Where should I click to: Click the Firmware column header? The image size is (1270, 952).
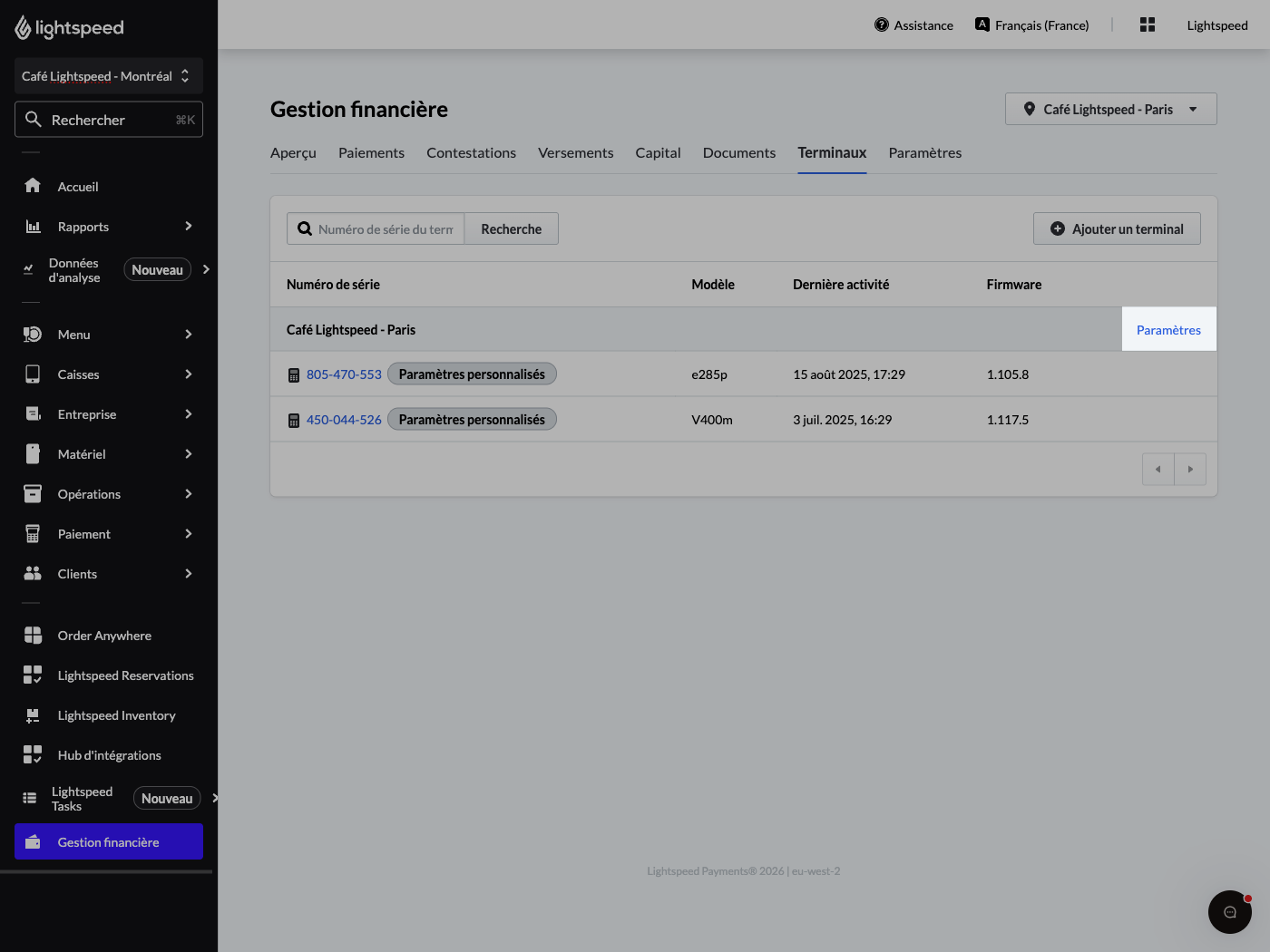coord(1014,285)
